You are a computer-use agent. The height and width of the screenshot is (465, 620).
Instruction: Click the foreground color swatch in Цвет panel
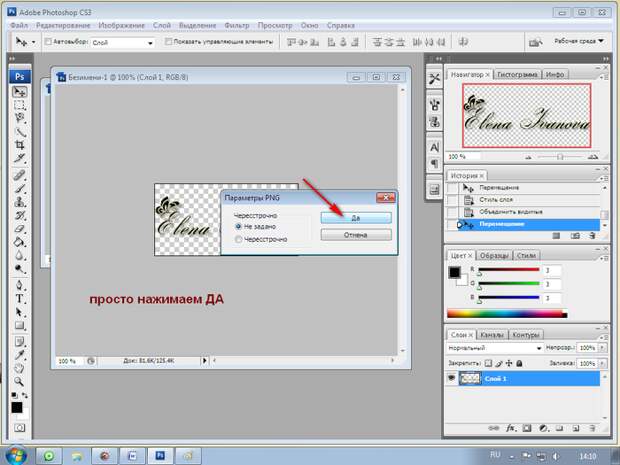tap(454, 272)
